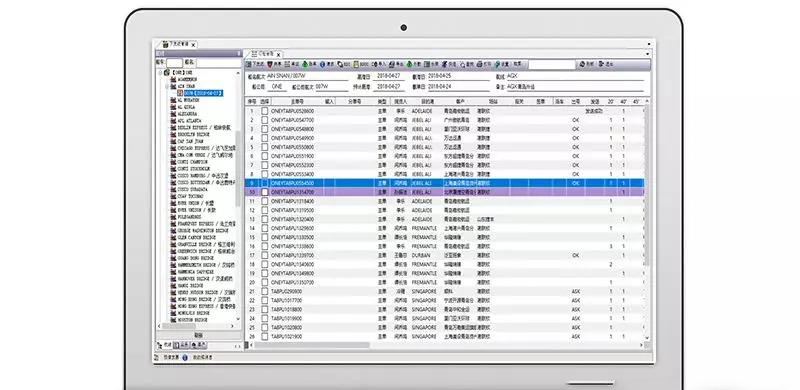
Task: Click the vessel icon beside CAP SAN JUAN
Action: click(x=173, y=141)
